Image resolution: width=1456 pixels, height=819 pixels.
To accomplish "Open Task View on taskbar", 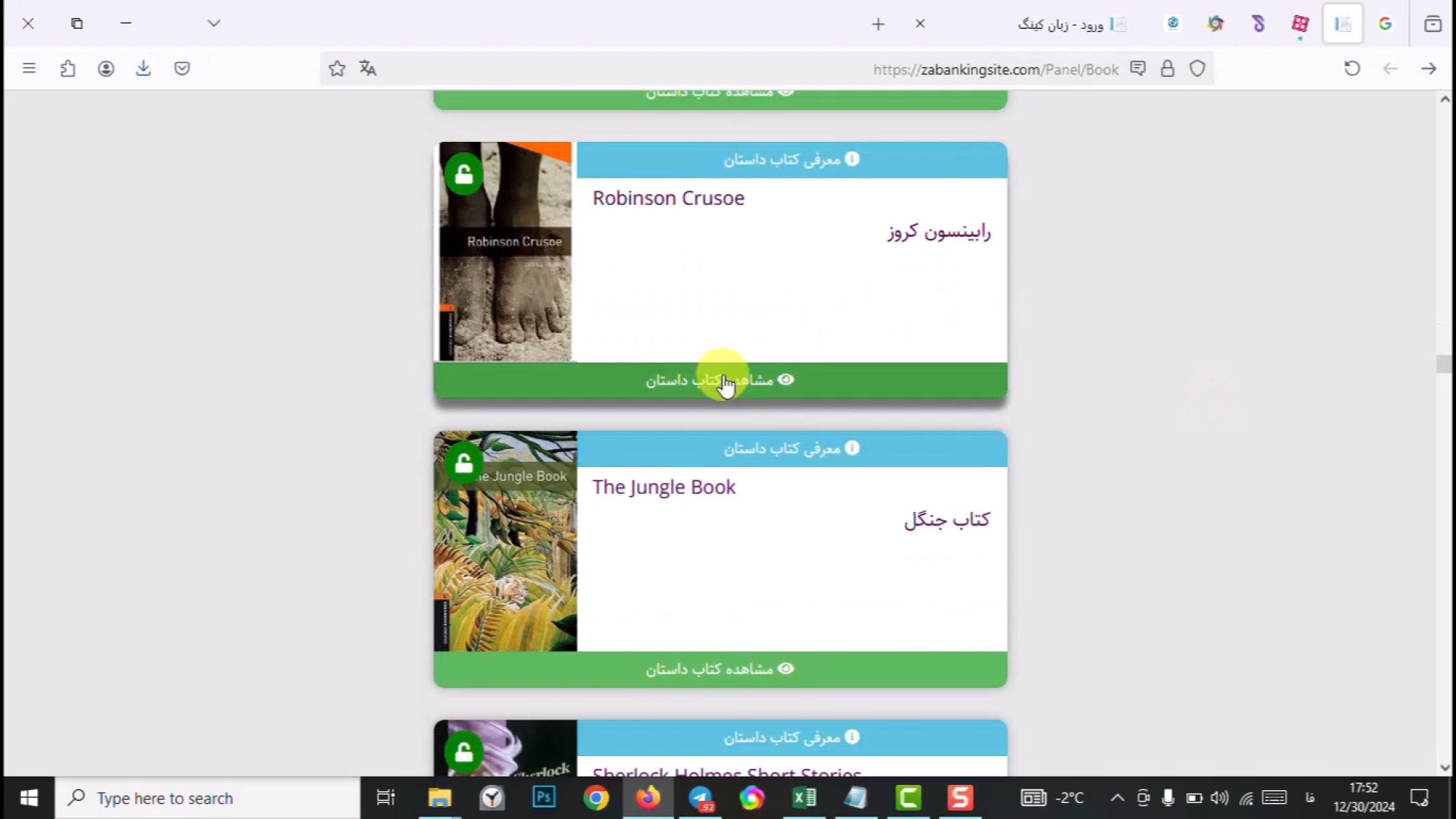I will [386, 798].
